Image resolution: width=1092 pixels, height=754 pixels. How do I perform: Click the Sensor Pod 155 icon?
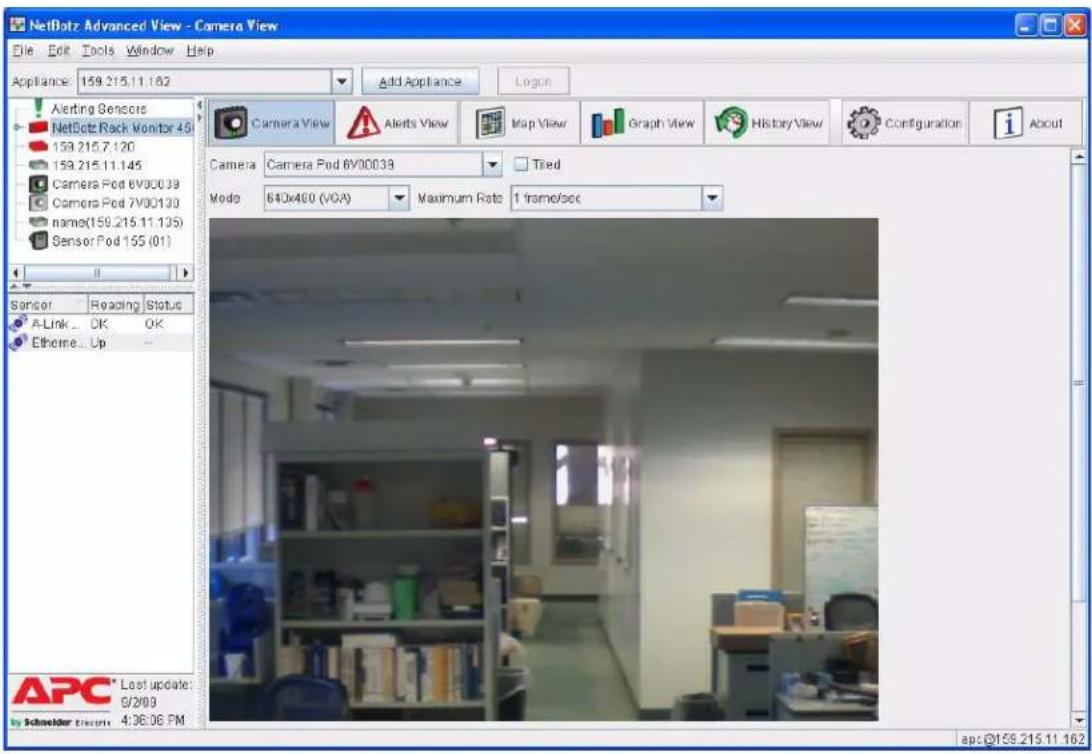(38, 241)
